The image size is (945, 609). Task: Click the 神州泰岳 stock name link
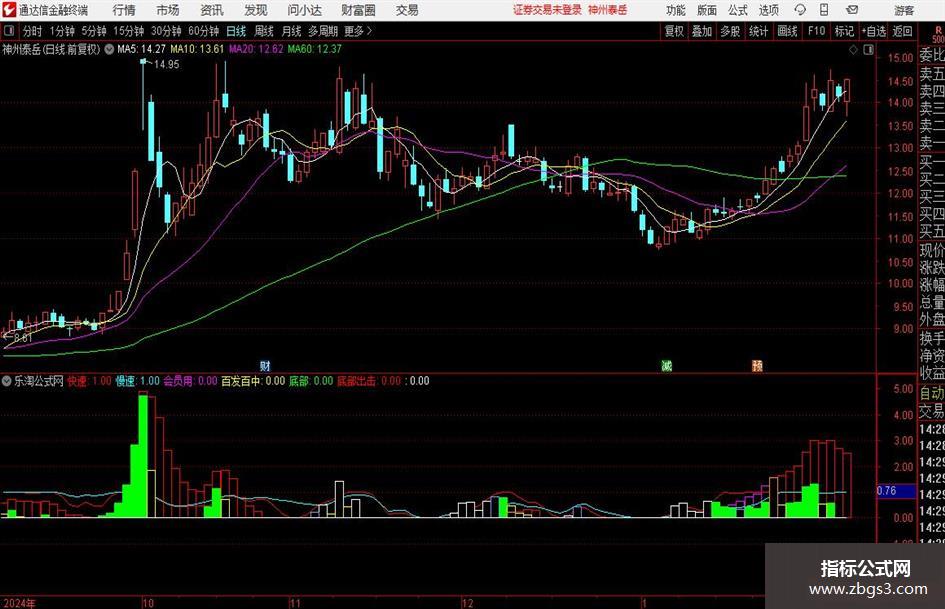[608, 10]
